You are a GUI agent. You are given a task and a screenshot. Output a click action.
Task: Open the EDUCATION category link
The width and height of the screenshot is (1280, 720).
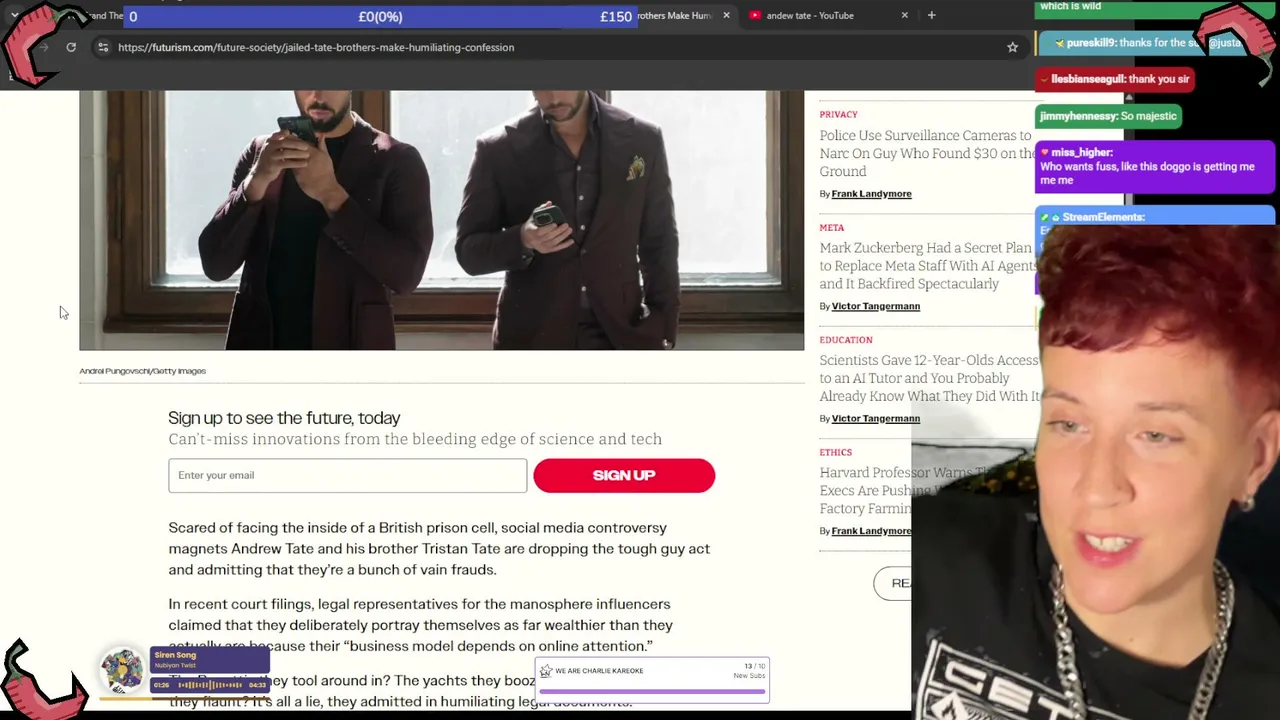click(x=846, y=340)
